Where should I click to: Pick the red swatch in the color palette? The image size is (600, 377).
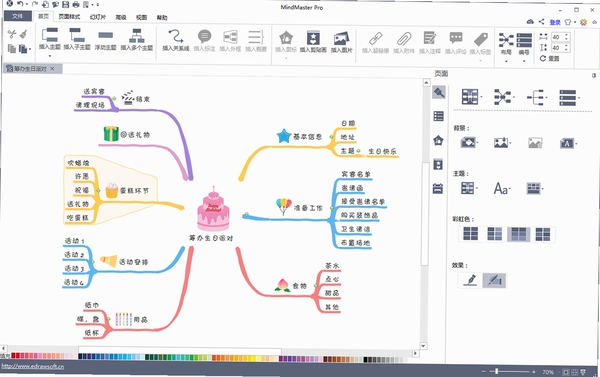pyautogui.click(x=13, y=356)
